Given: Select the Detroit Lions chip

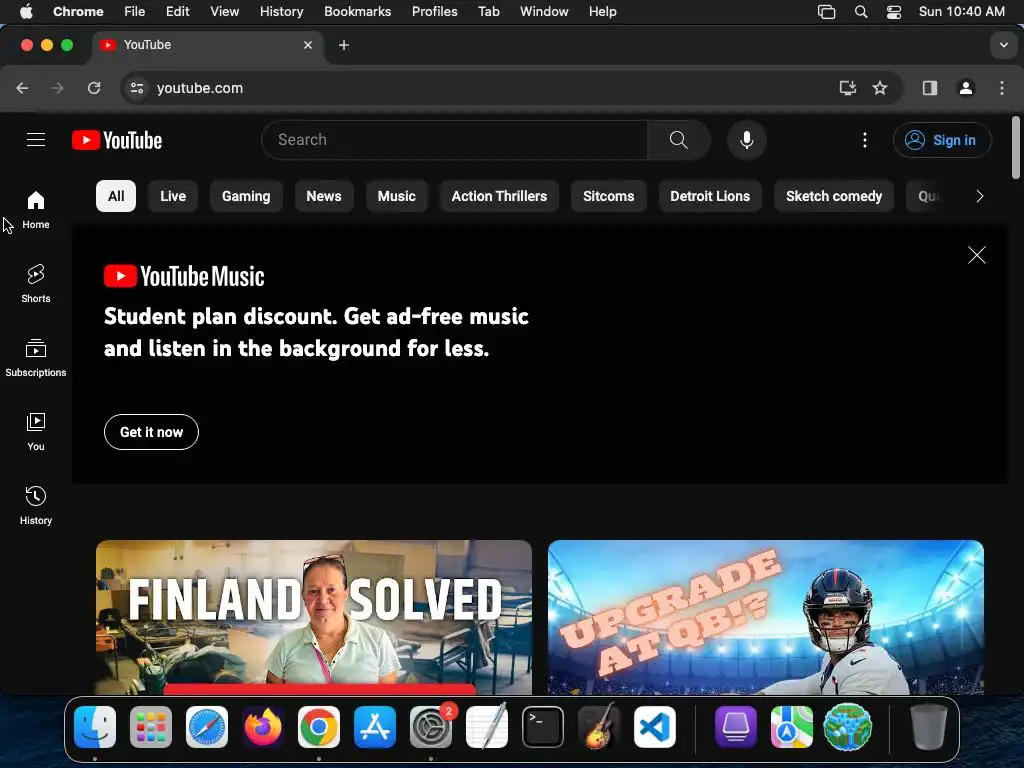Looking at the screenshot, I should coord(710,196).
